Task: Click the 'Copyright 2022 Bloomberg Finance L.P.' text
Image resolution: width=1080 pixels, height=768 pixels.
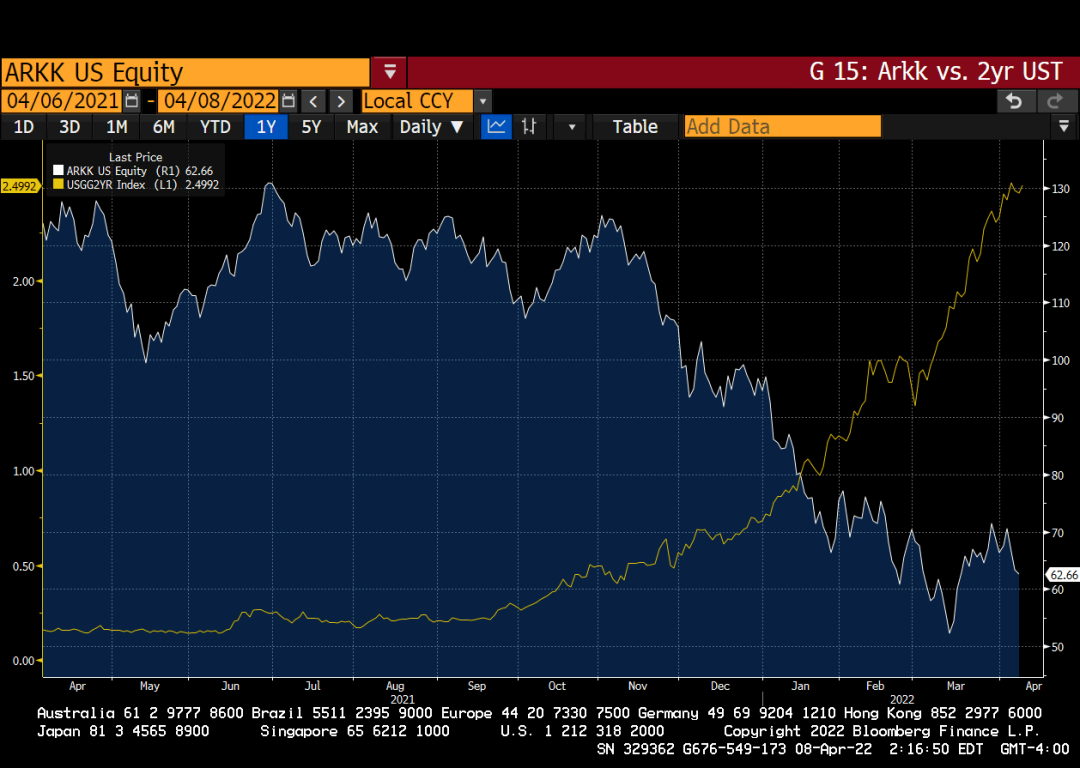Action: 881,731
